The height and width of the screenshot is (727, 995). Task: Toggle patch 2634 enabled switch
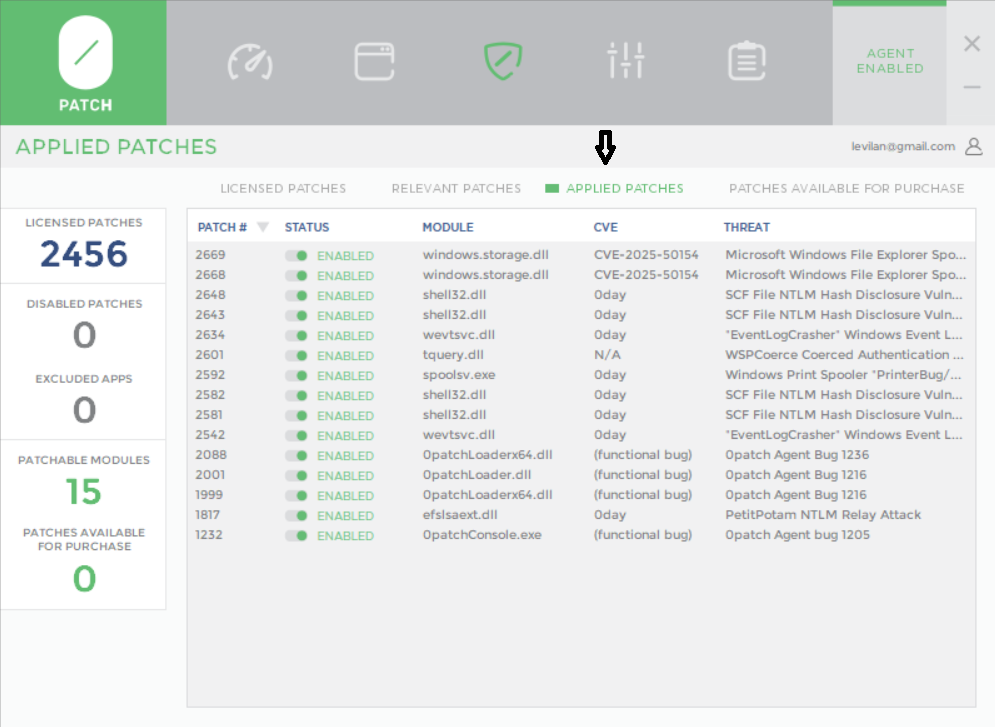[296, 336]
